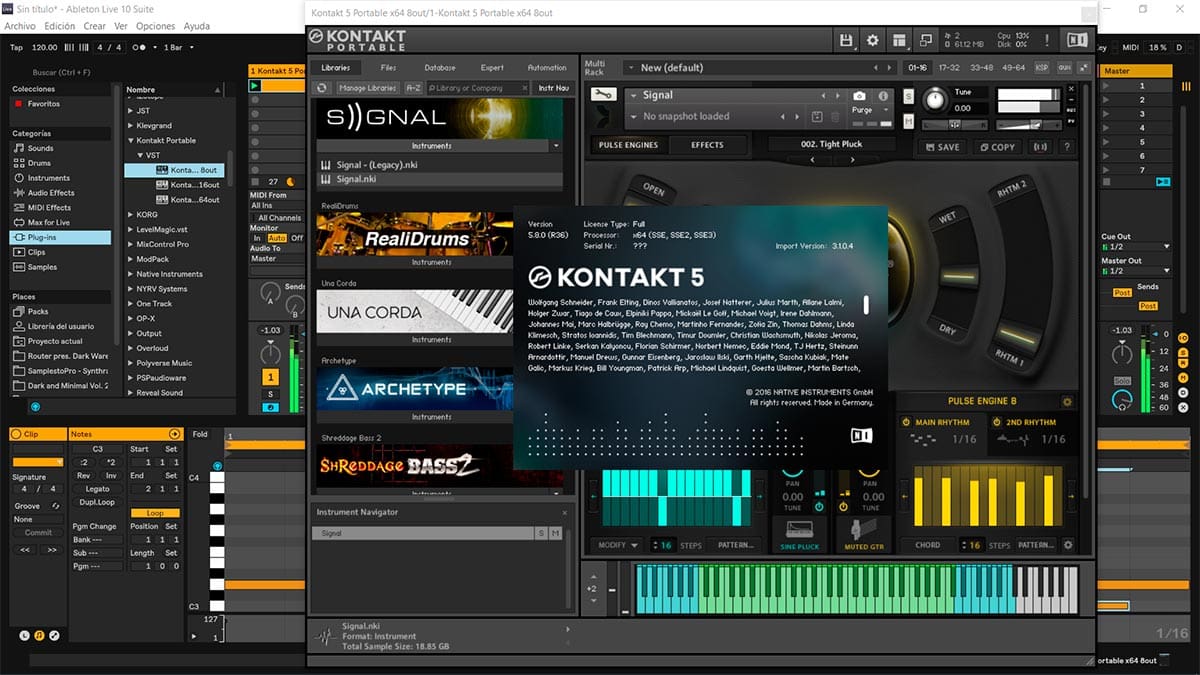Click the Instr Nav button
The height and width of the screenshot is (675, 1200).
553,88
